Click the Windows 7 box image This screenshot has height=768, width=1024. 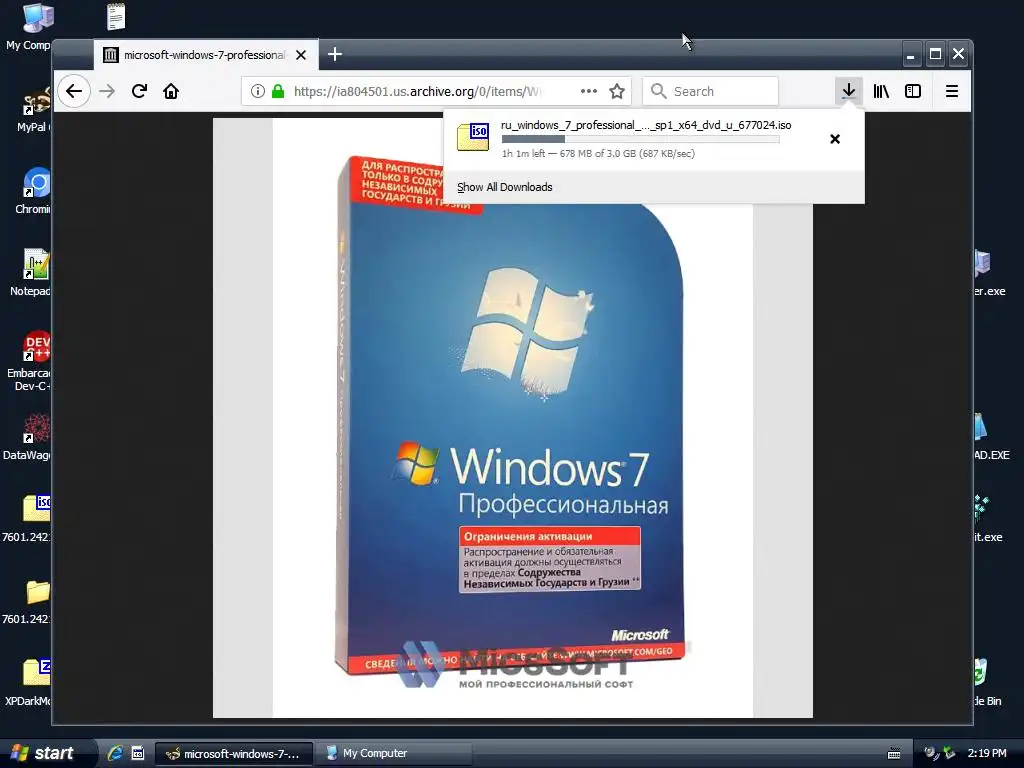pyautogui.click(x=512, y=418)
